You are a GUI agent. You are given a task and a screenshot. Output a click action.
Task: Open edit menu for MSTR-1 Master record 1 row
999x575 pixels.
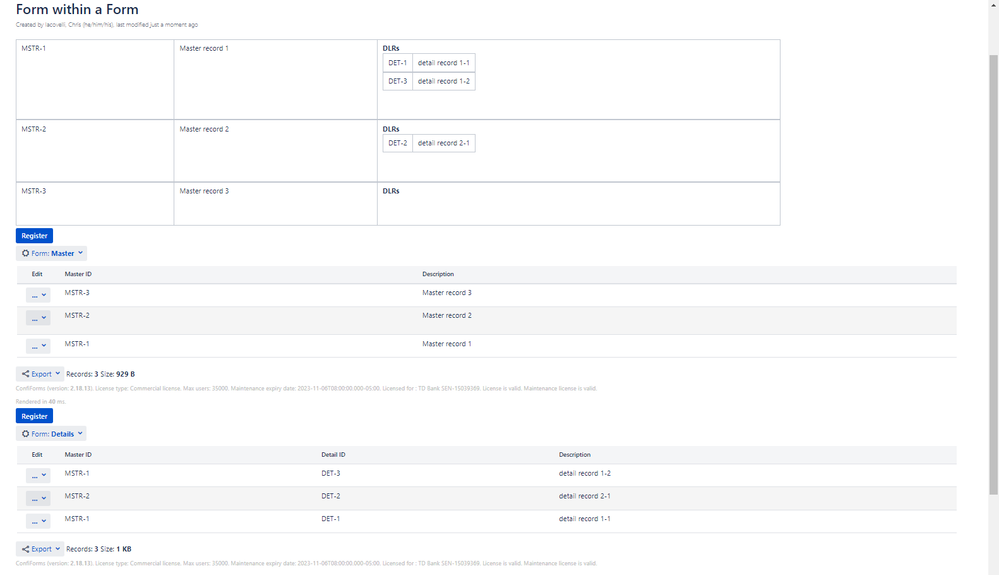click(x=38, y=346)
